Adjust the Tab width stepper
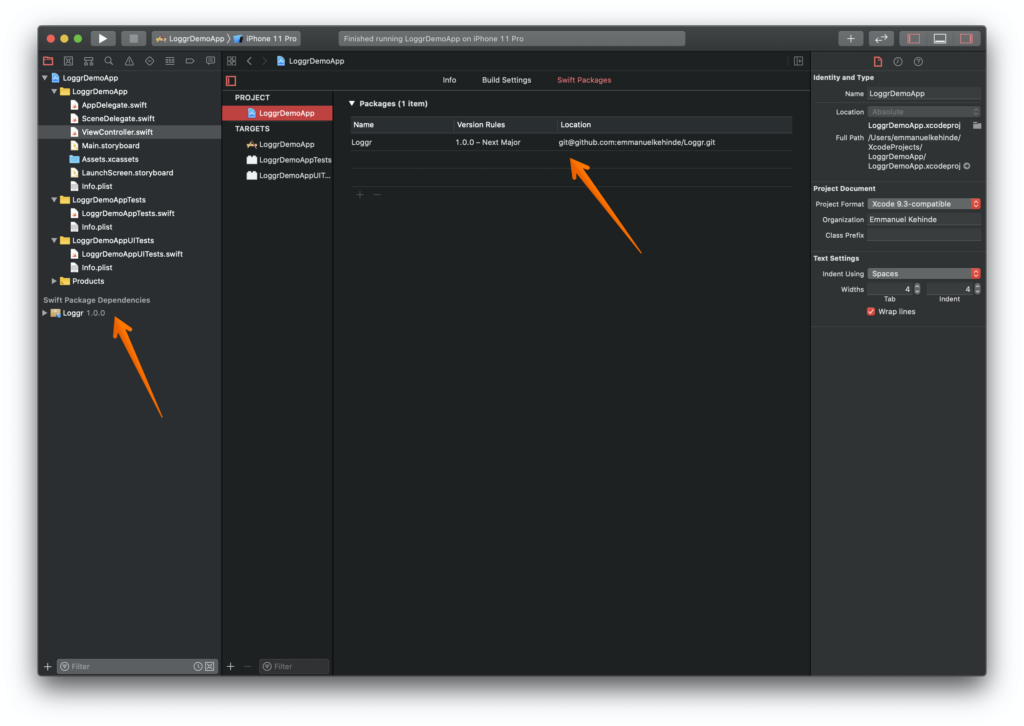1024x726 pixels. tap(917, 289)
